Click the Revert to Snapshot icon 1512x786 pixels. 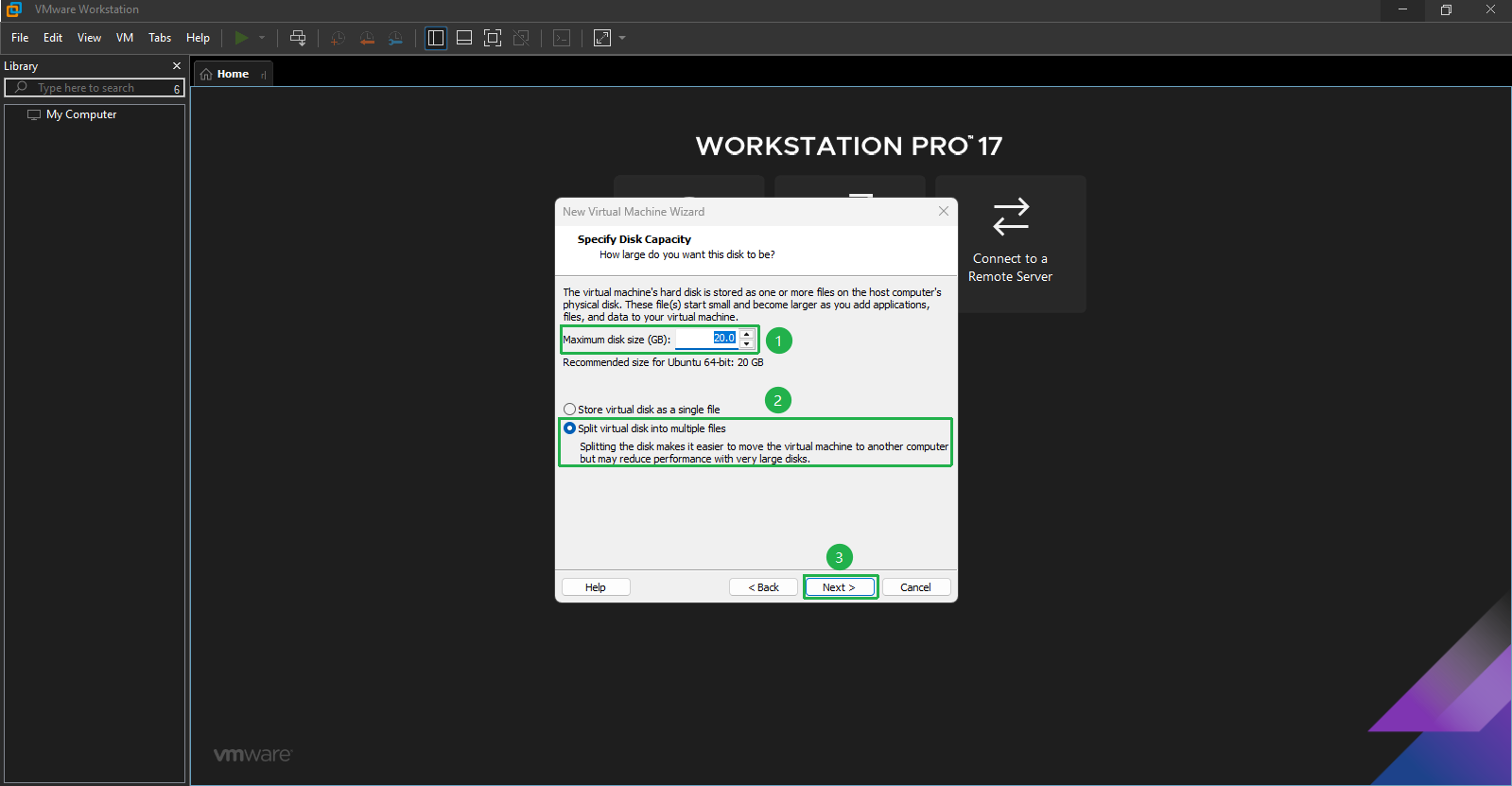(367, 38)
